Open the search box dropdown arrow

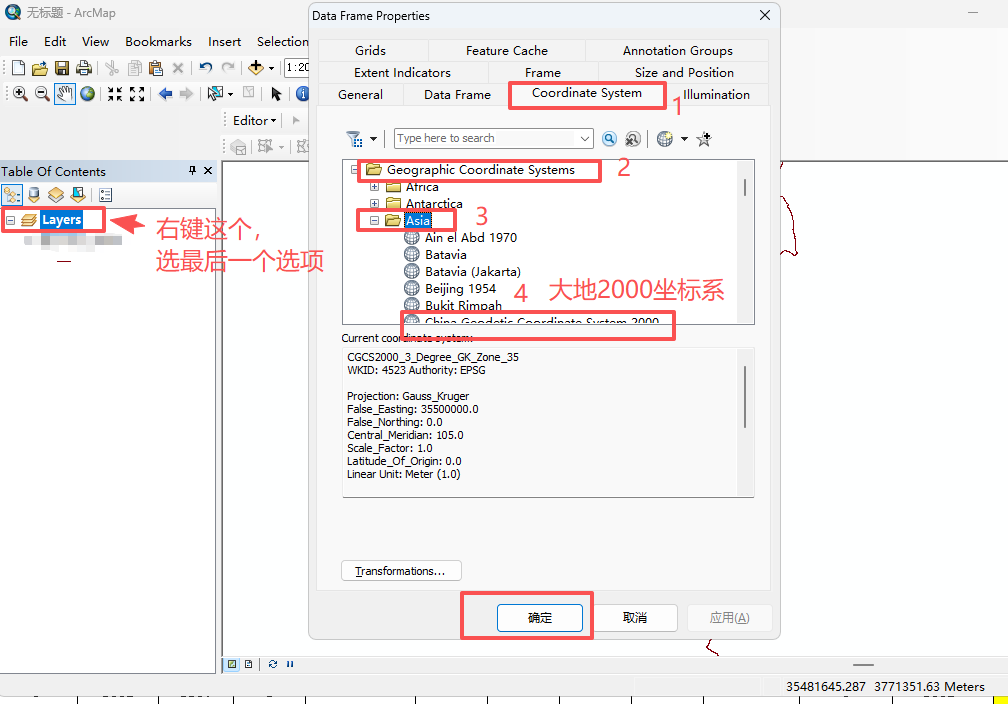pyautogui.click(x=584, y=138)
